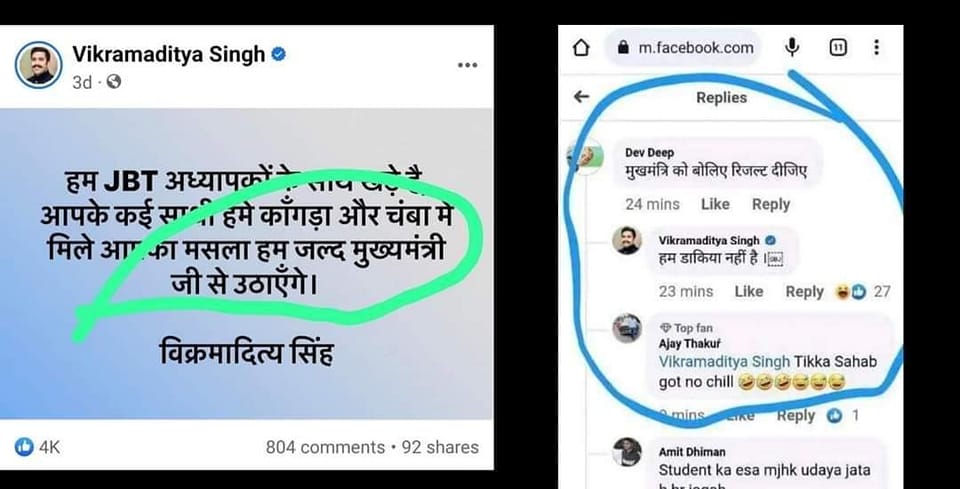
Task: Open Dev Deep's profile picture
Action: (584, 160)
